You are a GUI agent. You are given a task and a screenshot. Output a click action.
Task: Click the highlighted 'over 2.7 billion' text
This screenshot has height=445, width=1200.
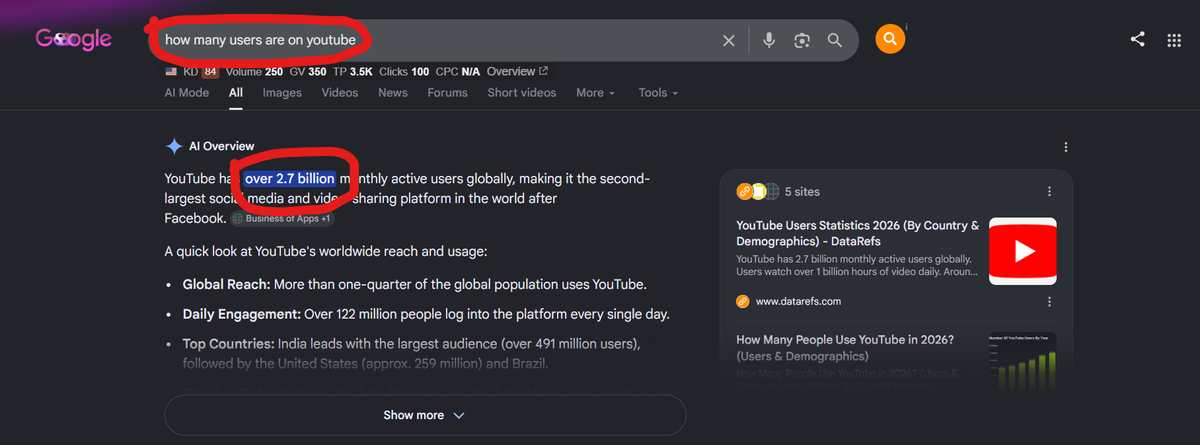pos(289,179)
